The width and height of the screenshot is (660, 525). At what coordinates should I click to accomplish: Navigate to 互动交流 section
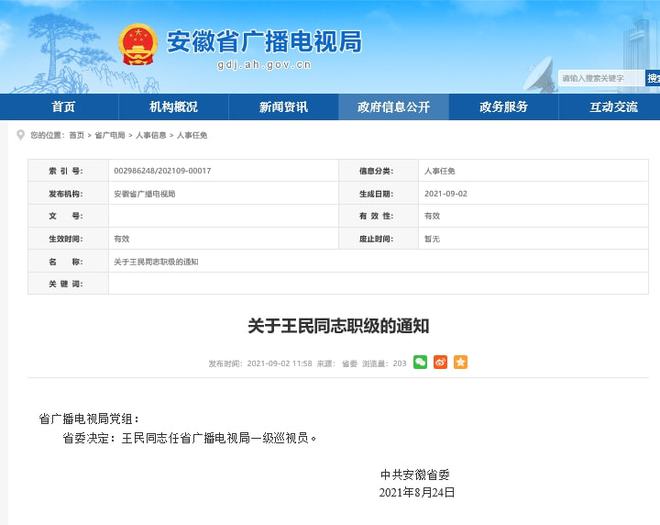point(613,107)
